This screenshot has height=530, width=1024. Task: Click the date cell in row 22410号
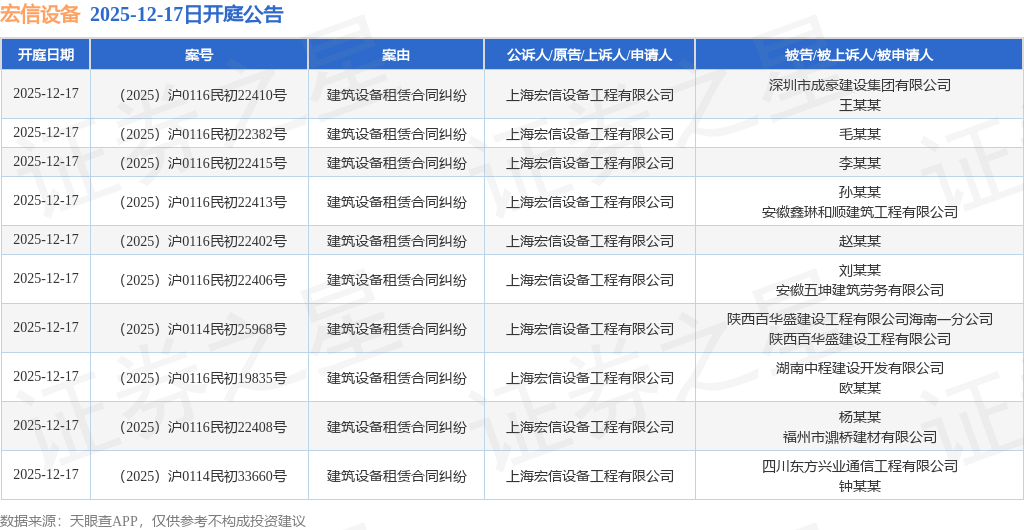(x=46, y=94)
